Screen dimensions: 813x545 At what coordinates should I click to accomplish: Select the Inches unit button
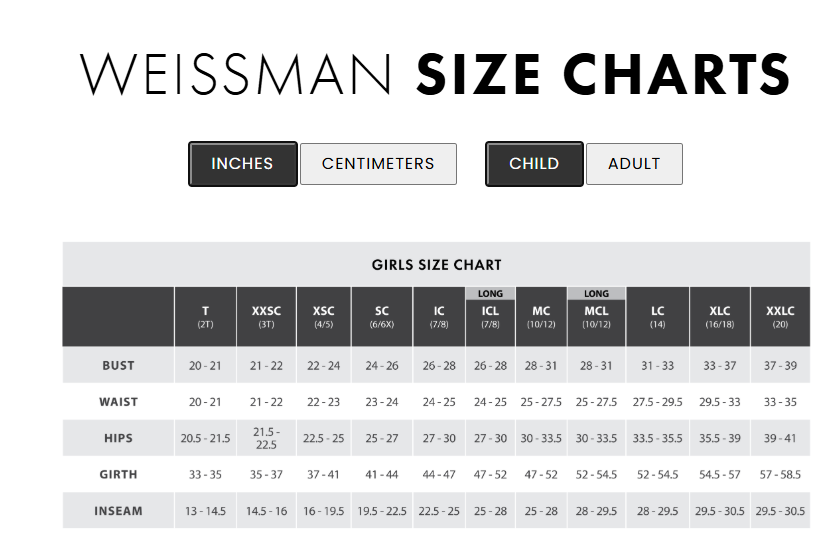tap(242, 164)
